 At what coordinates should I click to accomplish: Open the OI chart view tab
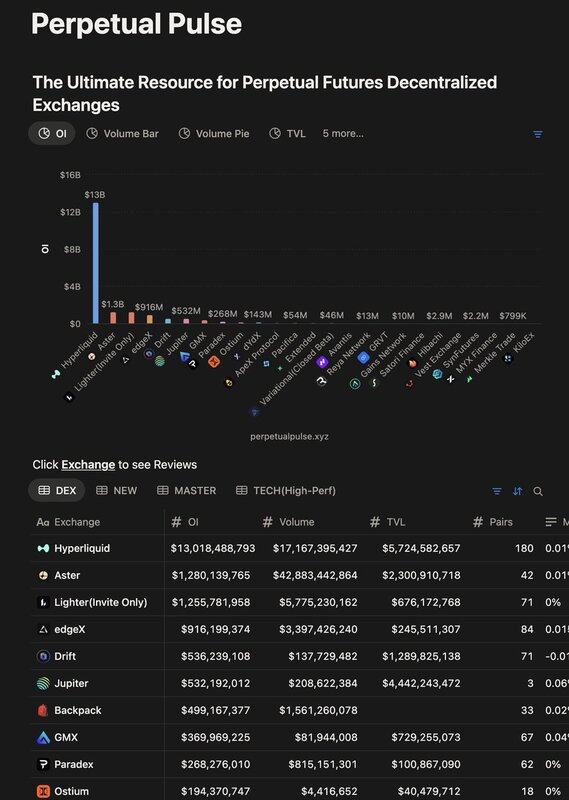(x=53, y=134)
